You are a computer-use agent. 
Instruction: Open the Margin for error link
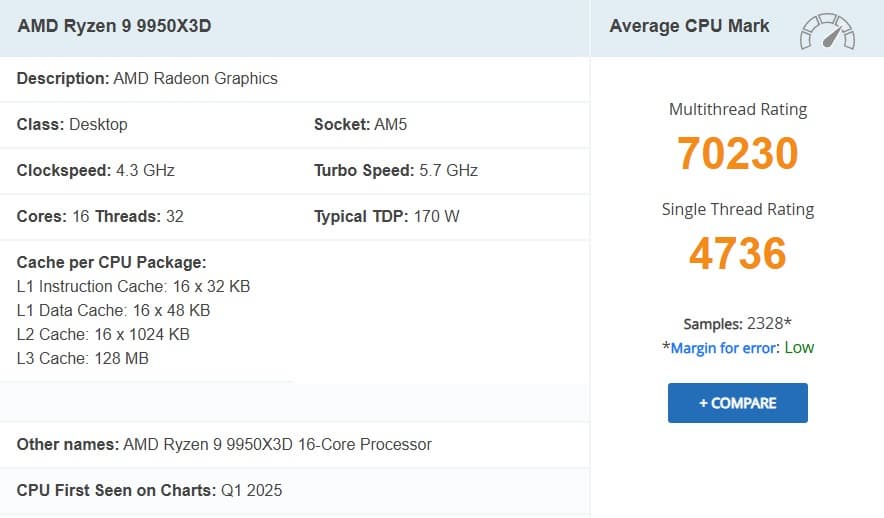click(723, 348)
